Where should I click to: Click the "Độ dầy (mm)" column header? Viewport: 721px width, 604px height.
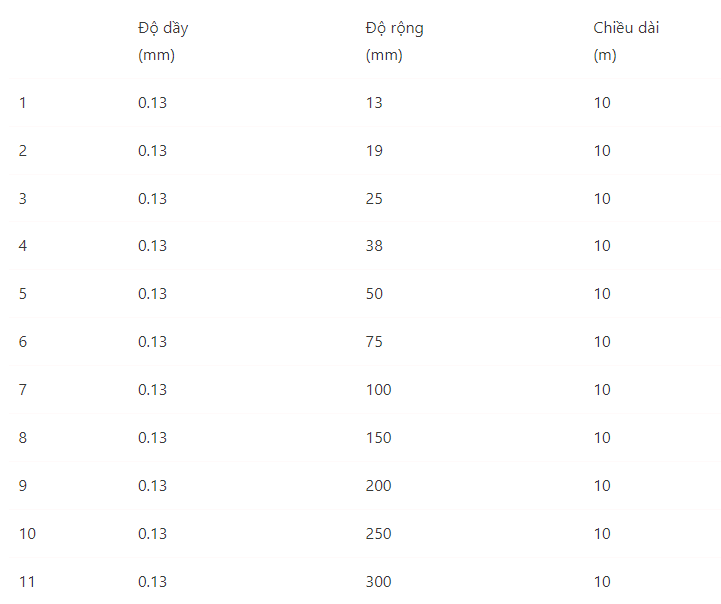(163, 41)
